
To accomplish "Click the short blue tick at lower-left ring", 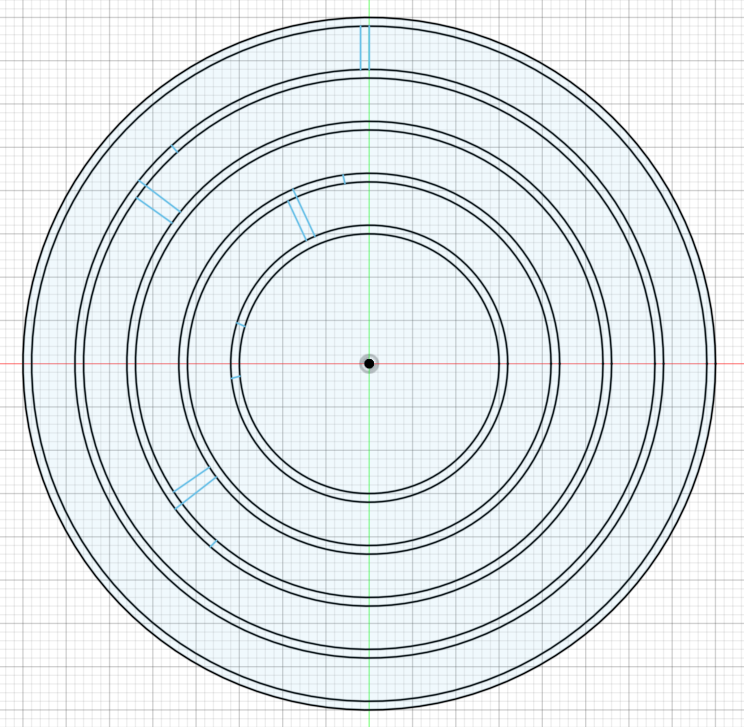I will tap(213, 543).
